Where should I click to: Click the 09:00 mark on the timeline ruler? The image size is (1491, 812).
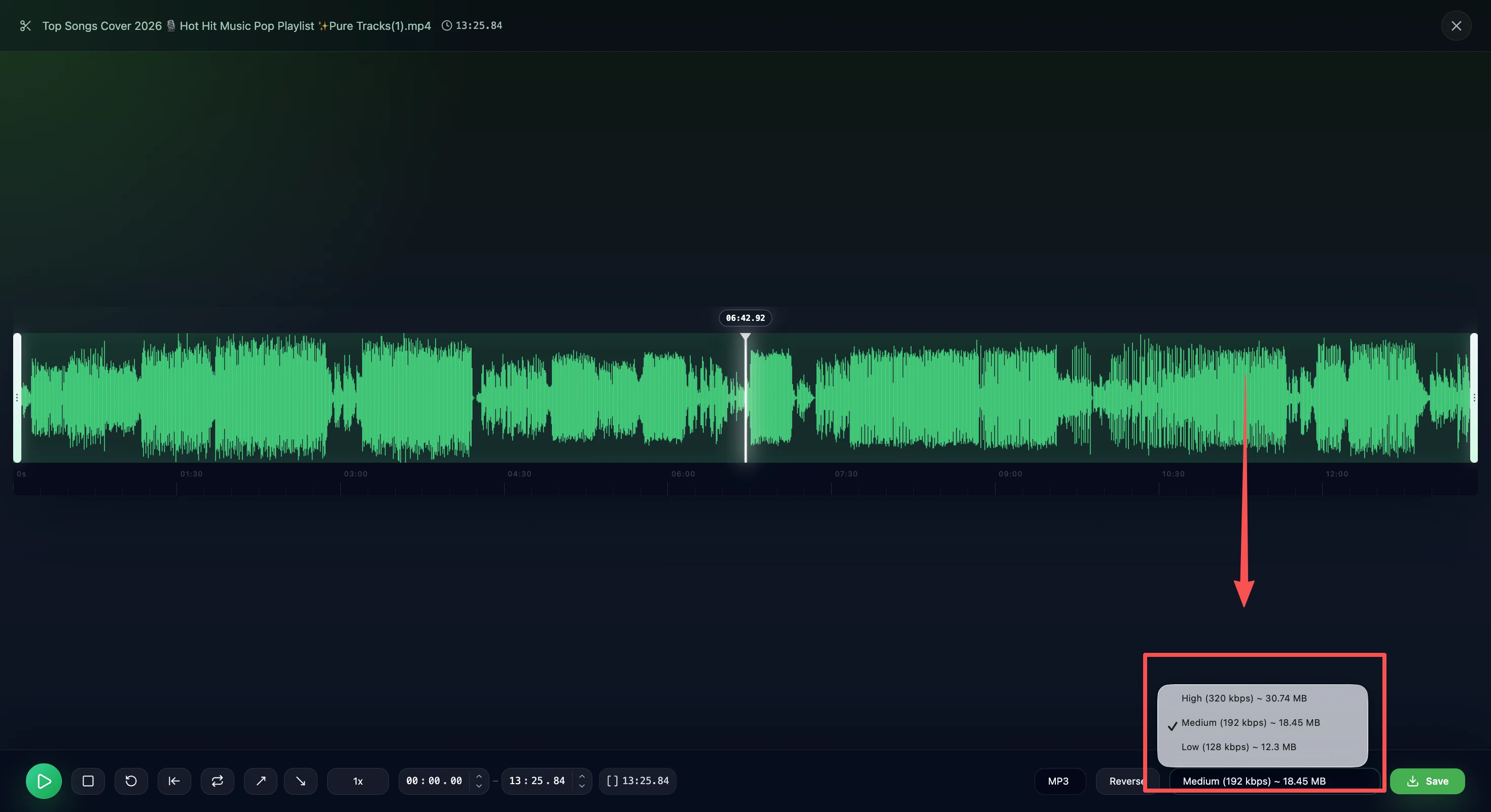click(1010, 473)
